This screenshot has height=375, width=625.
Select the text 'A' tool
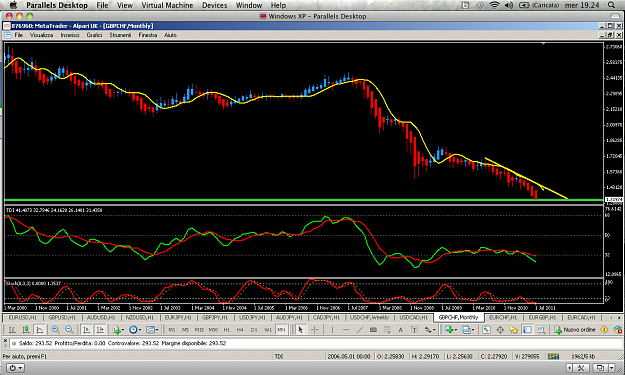[x=401, y=330]
